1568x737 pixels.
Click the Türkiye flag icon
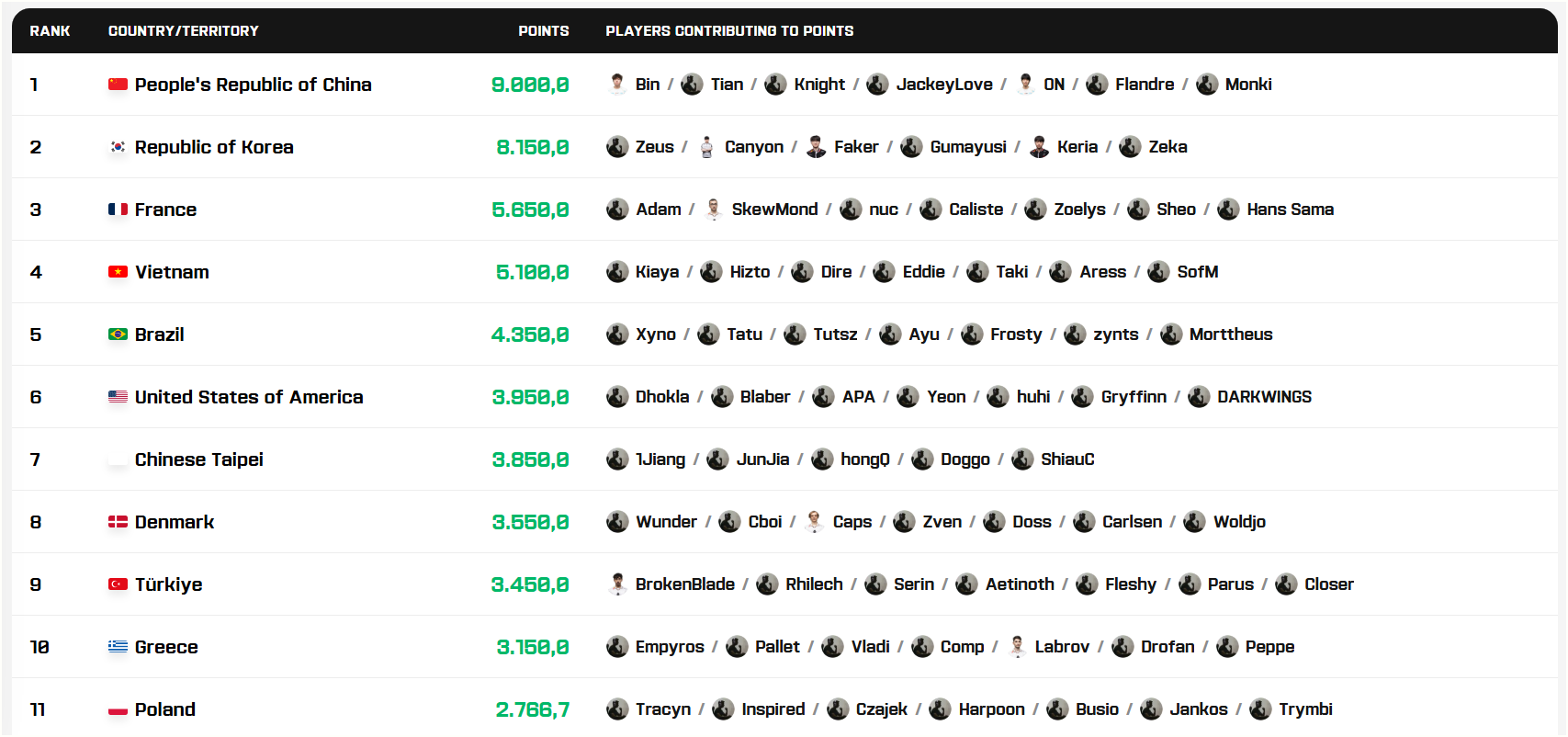tap(118, 584)
